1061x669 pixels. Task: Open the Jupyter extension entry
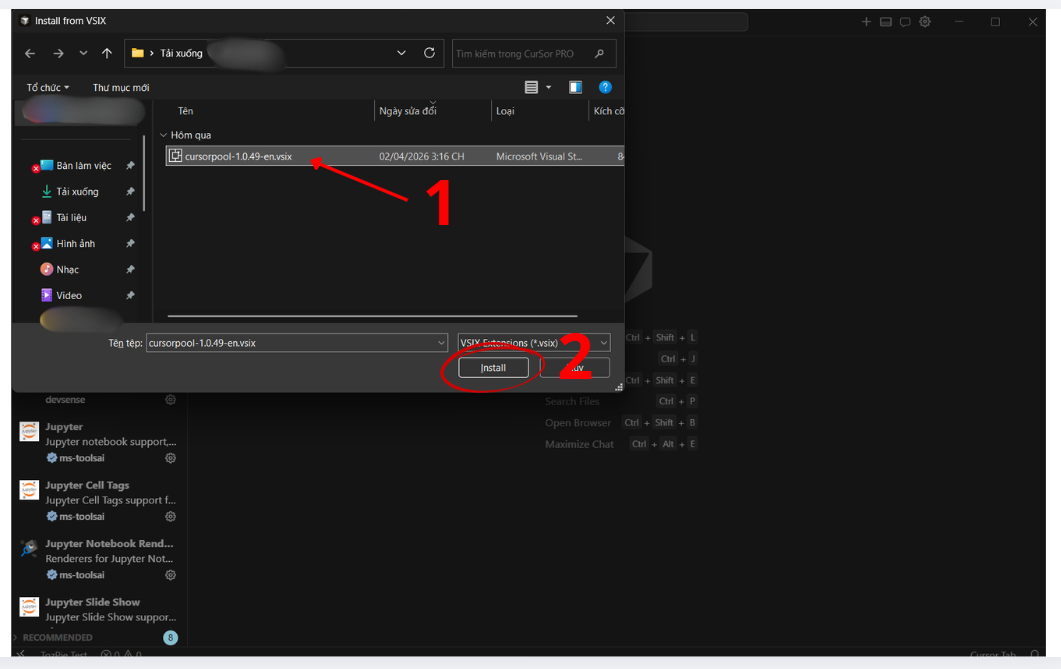98,442
